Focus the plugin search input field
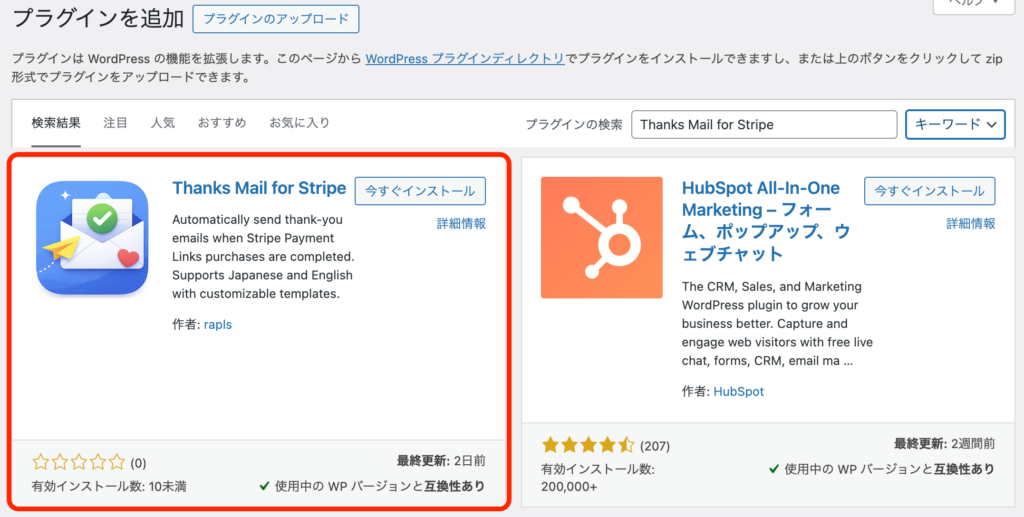Viewport: 1024px width, 517px height. 764,124
